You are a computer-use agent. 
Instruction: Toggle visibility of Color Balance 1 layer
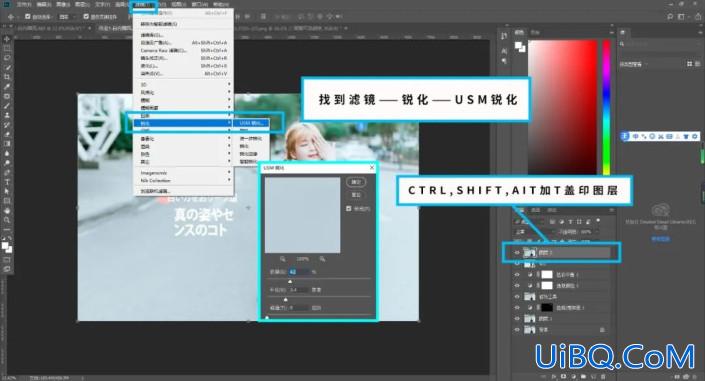click(517, 274)
